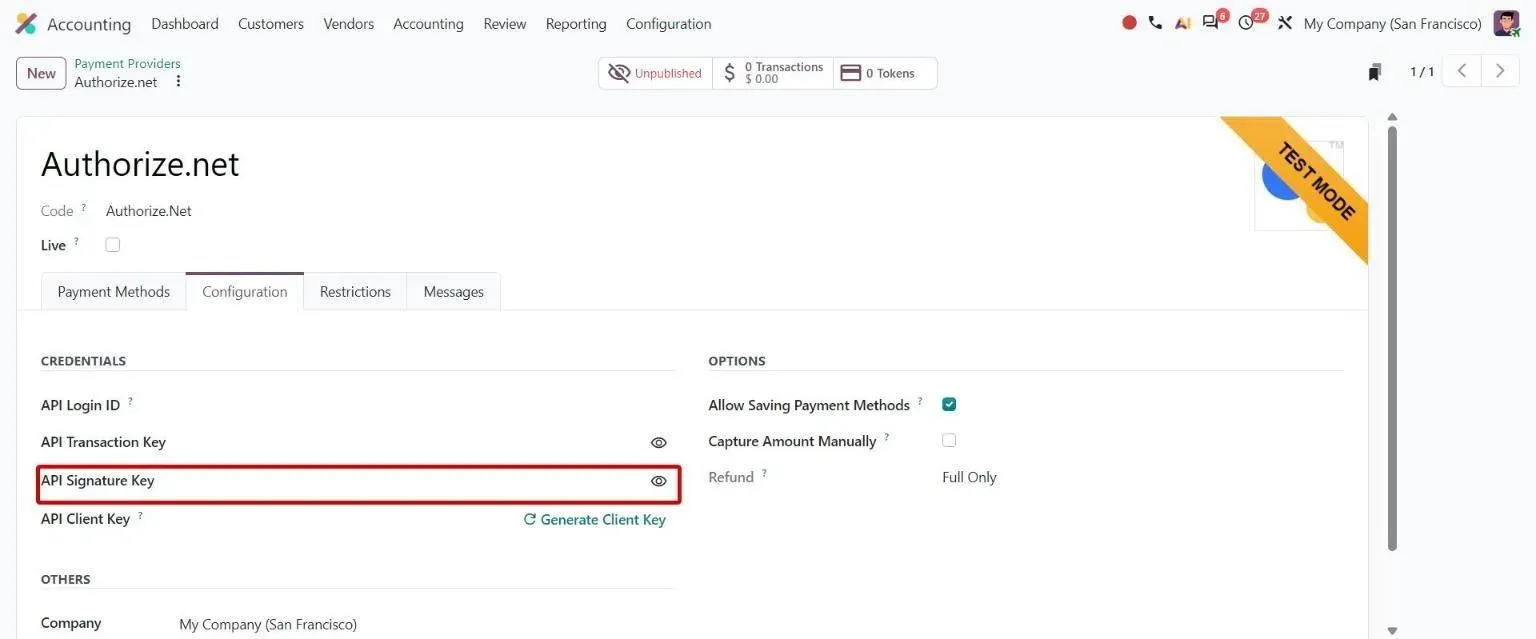This screenshot has width=1536, height=639.
Task: Click the API Transaction Key input field
Action: tap(412, 442)
